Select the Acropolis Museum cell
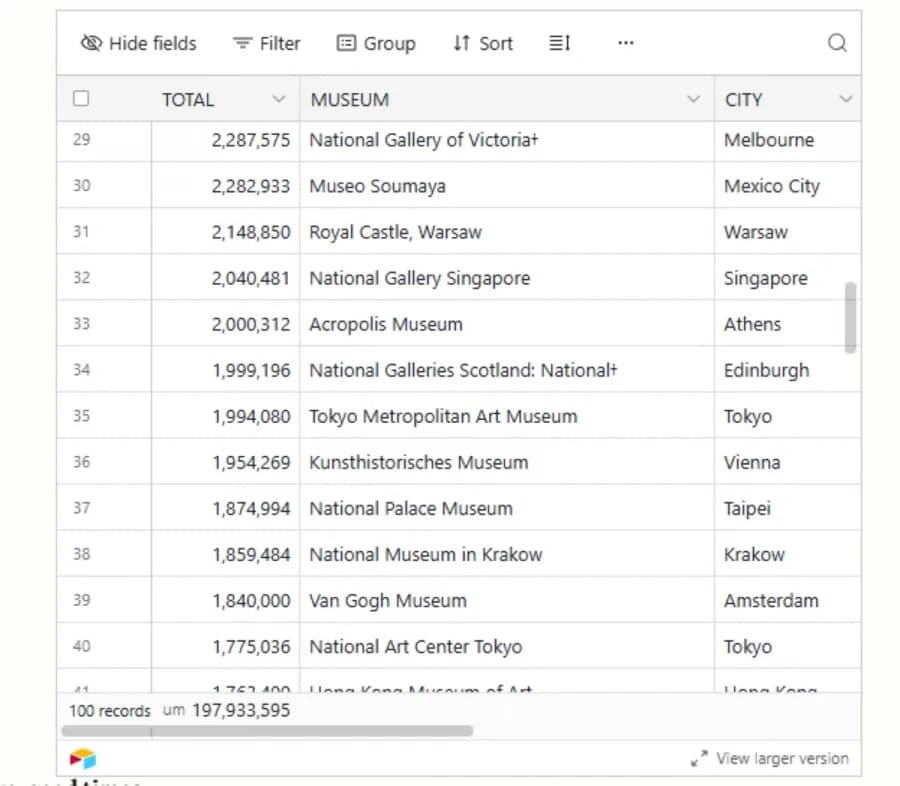The height and width of the screenshot is (786, 900). click(x=507, y=324)
